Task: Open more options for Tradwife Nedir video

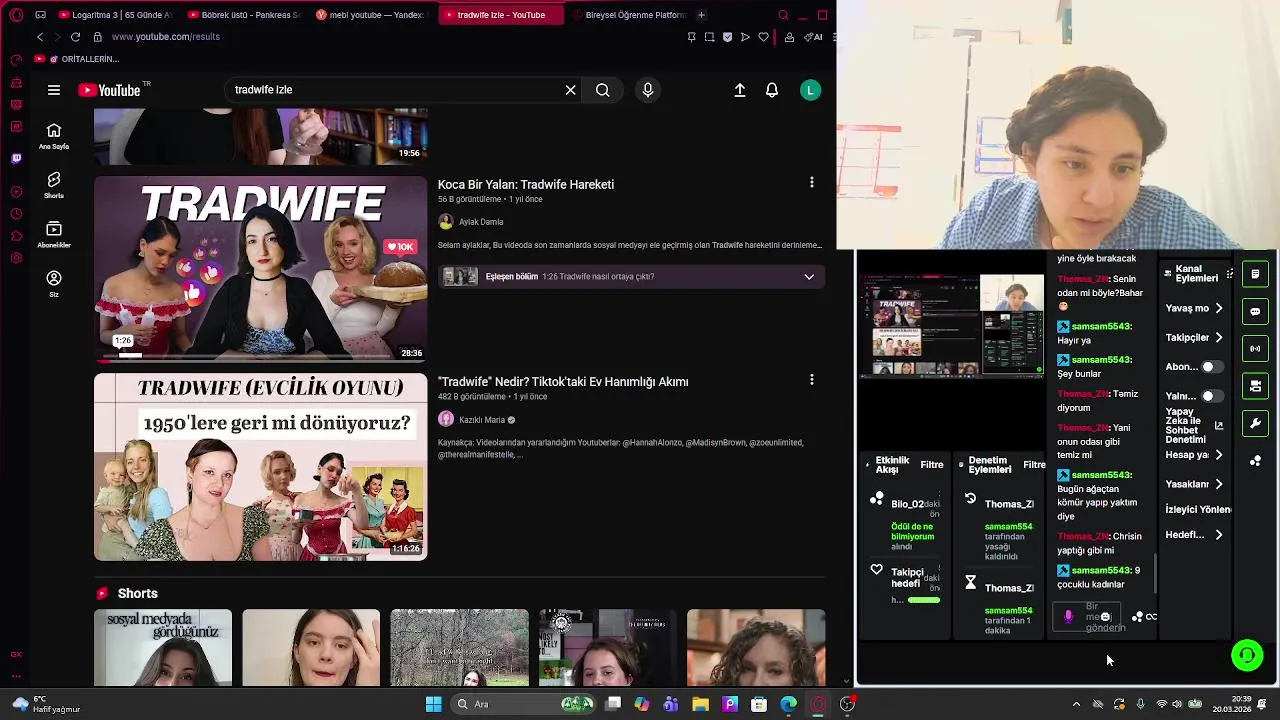Action: pos(812,380)
